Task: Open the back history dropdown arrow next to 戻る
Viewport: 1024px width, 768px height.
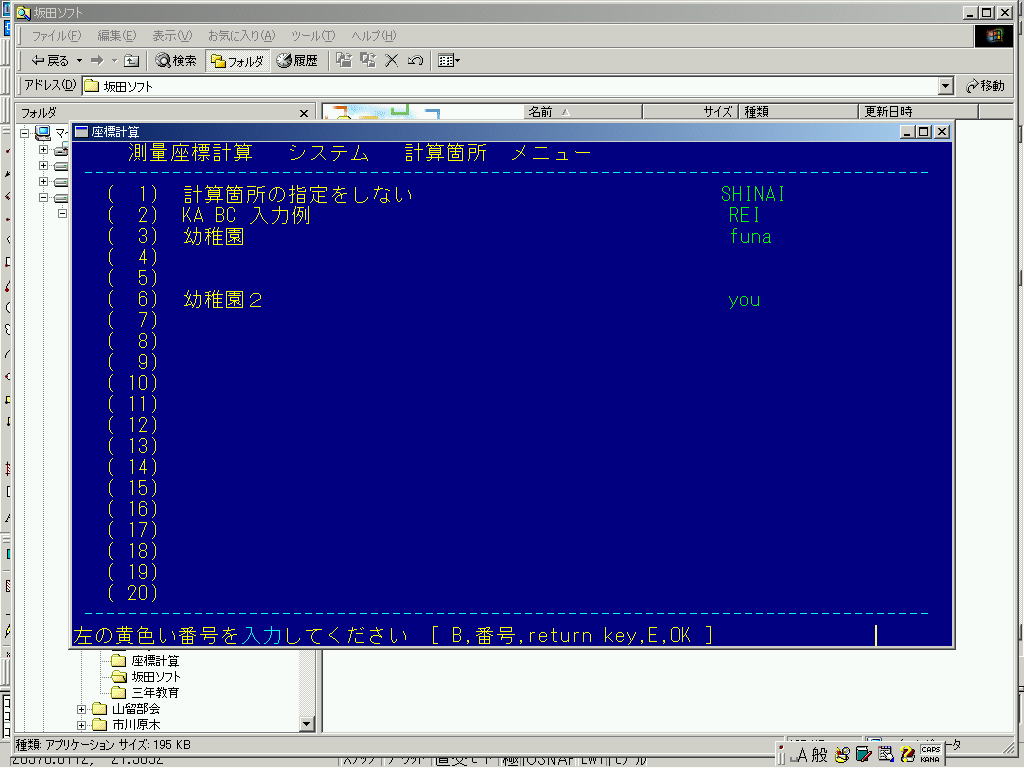Action: 79,61
